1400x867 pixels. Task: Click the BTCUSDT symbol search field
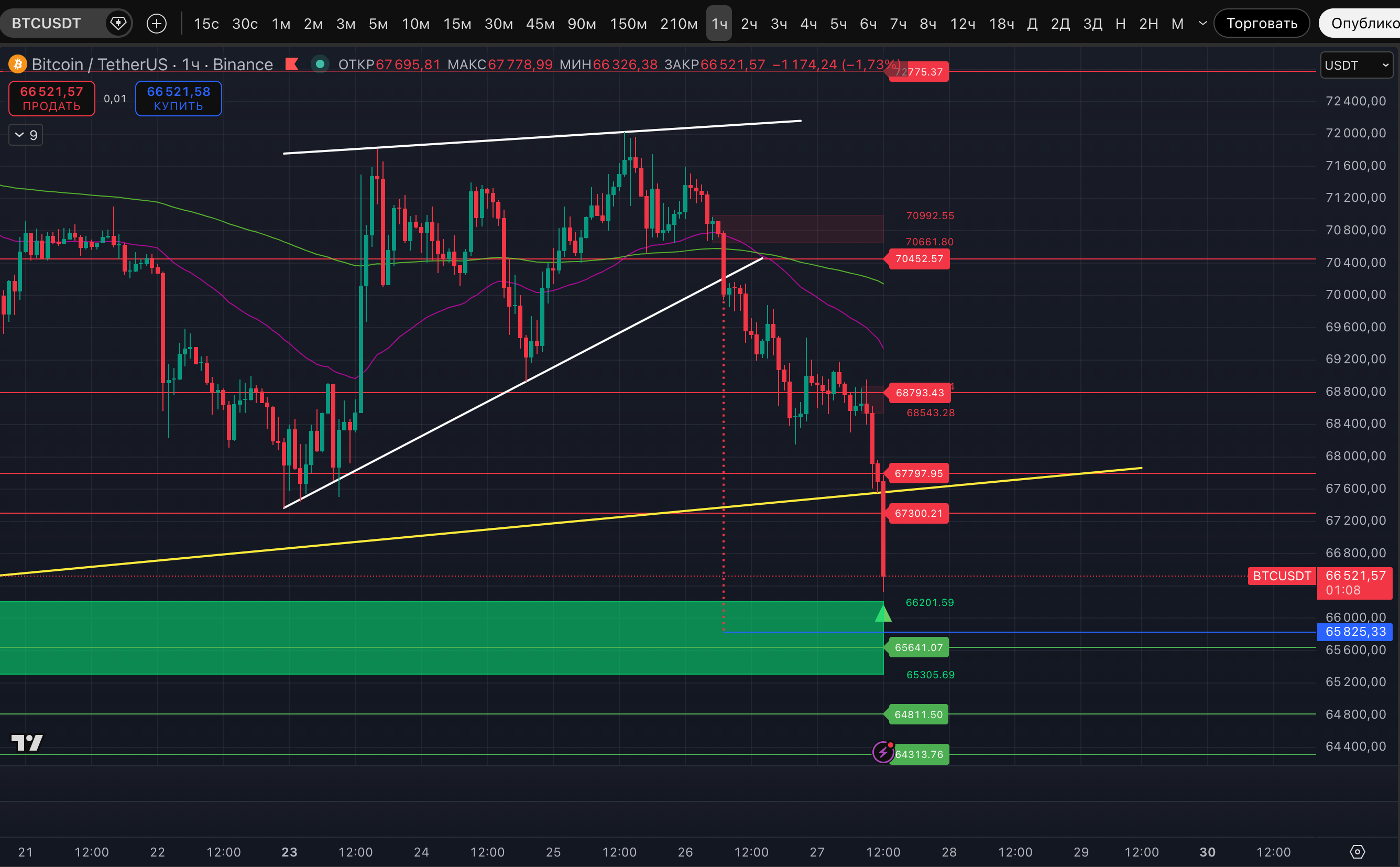(x=47, y=24)
